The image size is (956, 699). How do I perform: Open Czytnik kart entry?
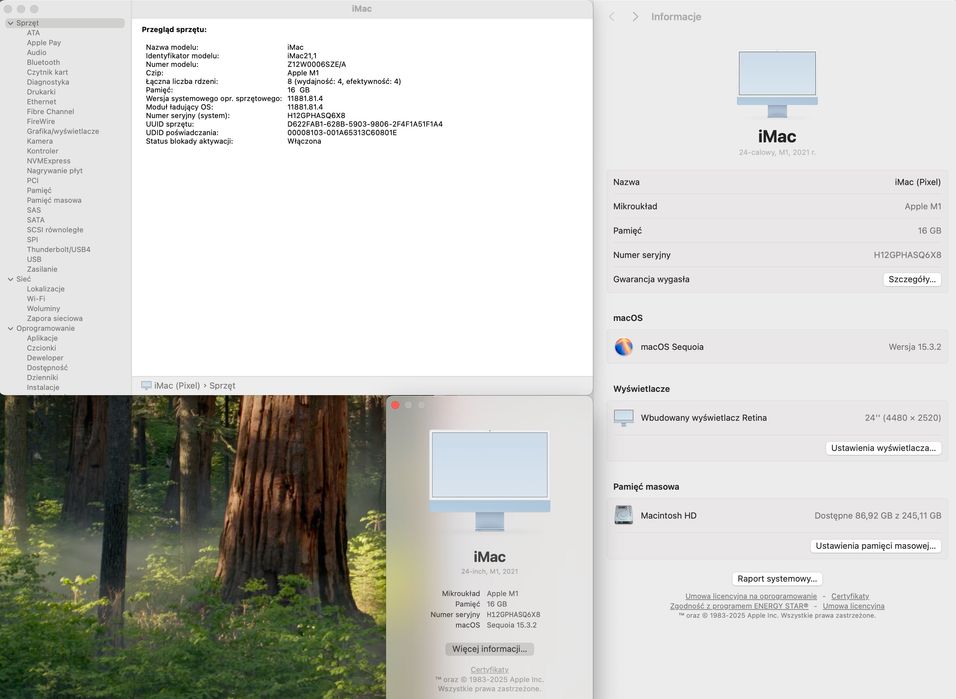point(47,72)
